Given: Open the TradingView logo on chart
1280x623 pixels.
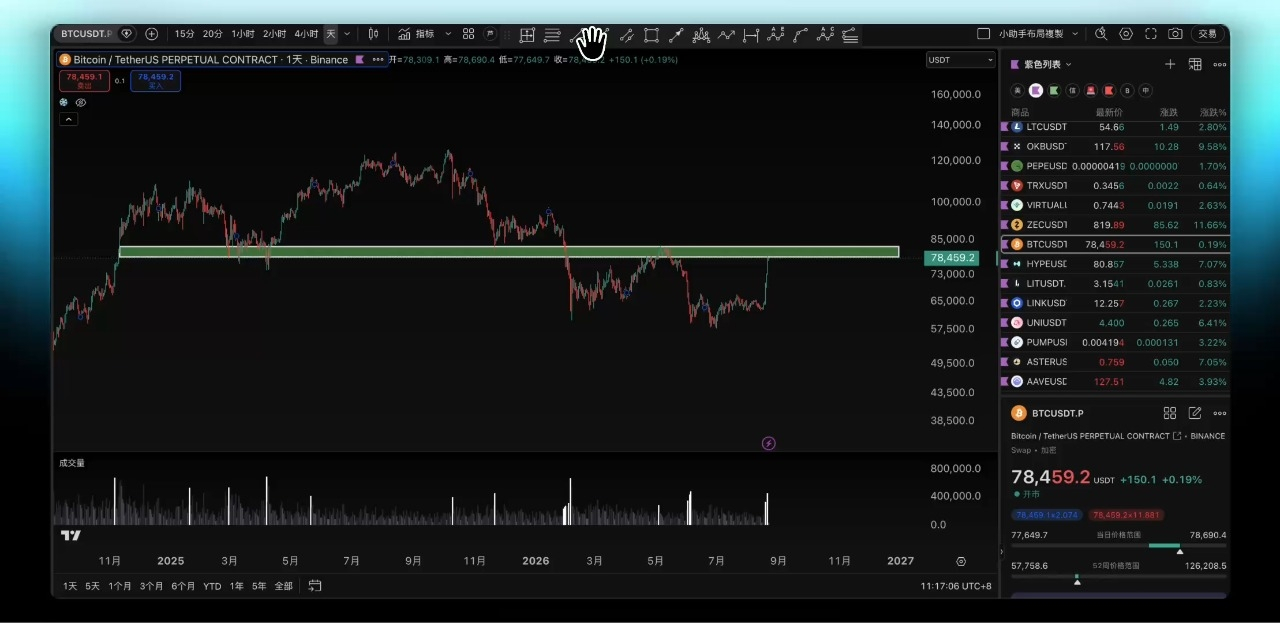Looking at the screenshot, I should [x=70, y=535].
